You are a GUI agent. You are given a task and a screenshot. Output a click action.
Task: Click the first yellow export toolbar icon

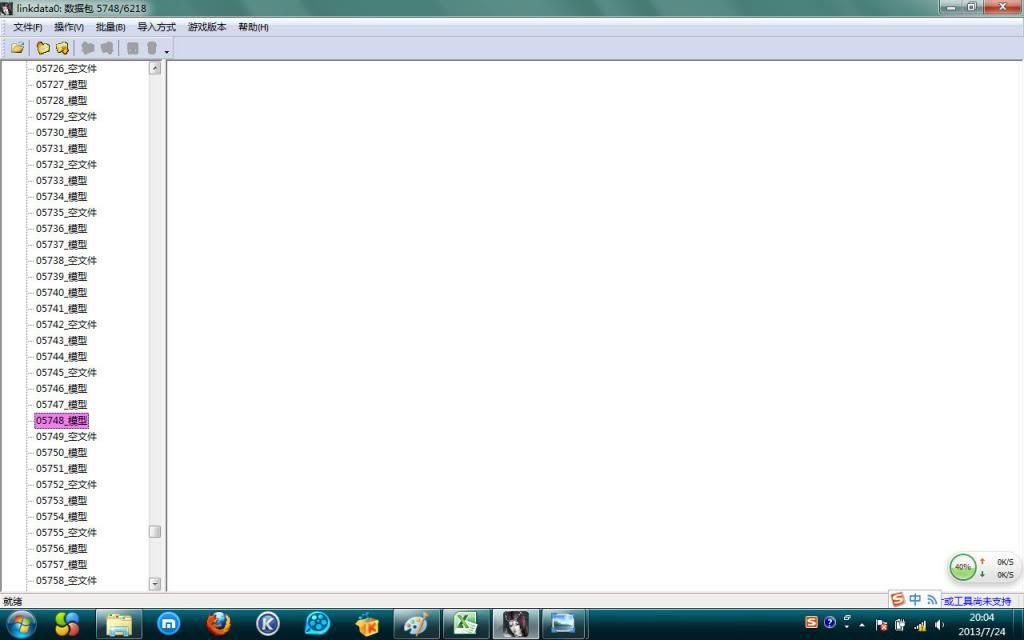[x=43, y=48]
